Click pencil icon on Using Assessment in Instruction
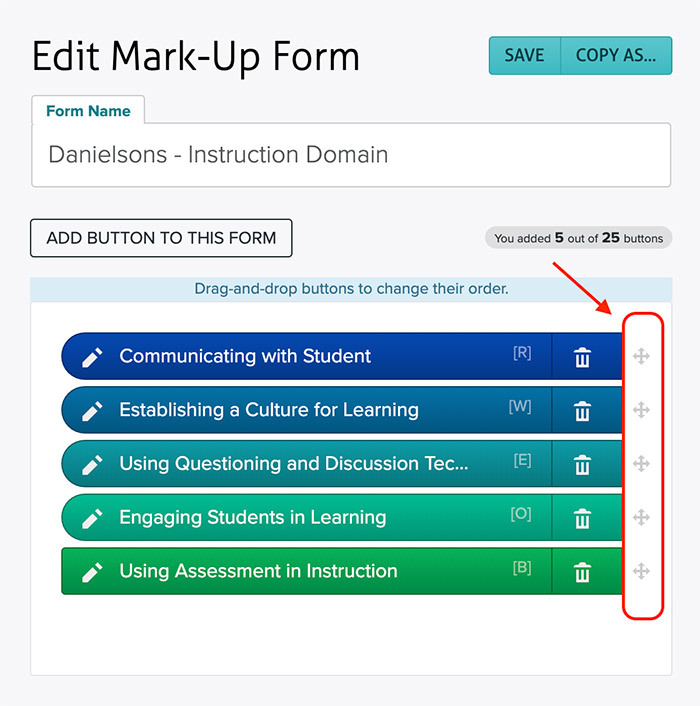 click(x=92, y=572)
